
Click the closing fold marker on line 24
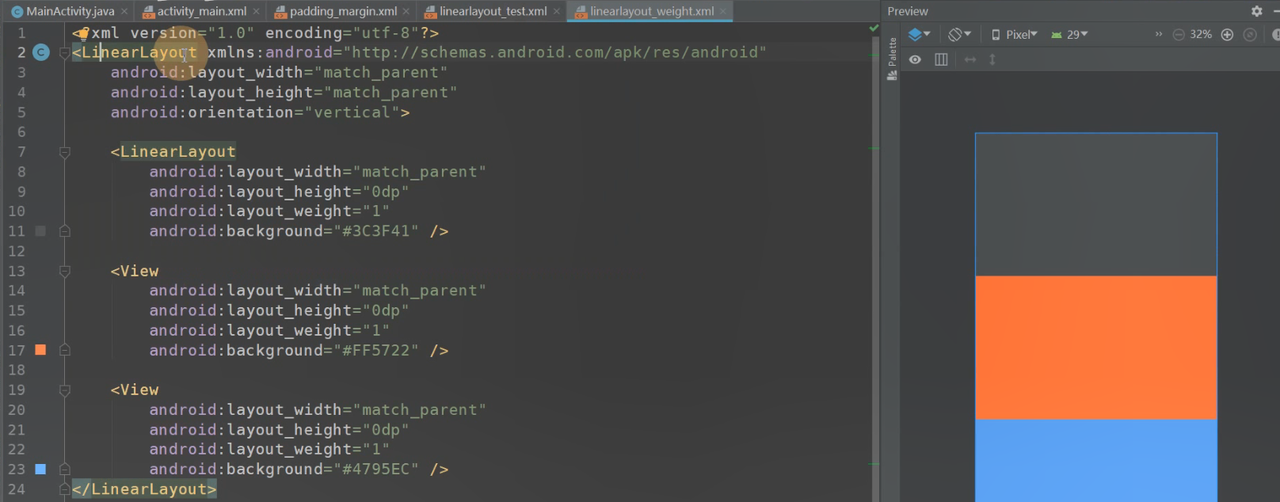coord(64,489)
